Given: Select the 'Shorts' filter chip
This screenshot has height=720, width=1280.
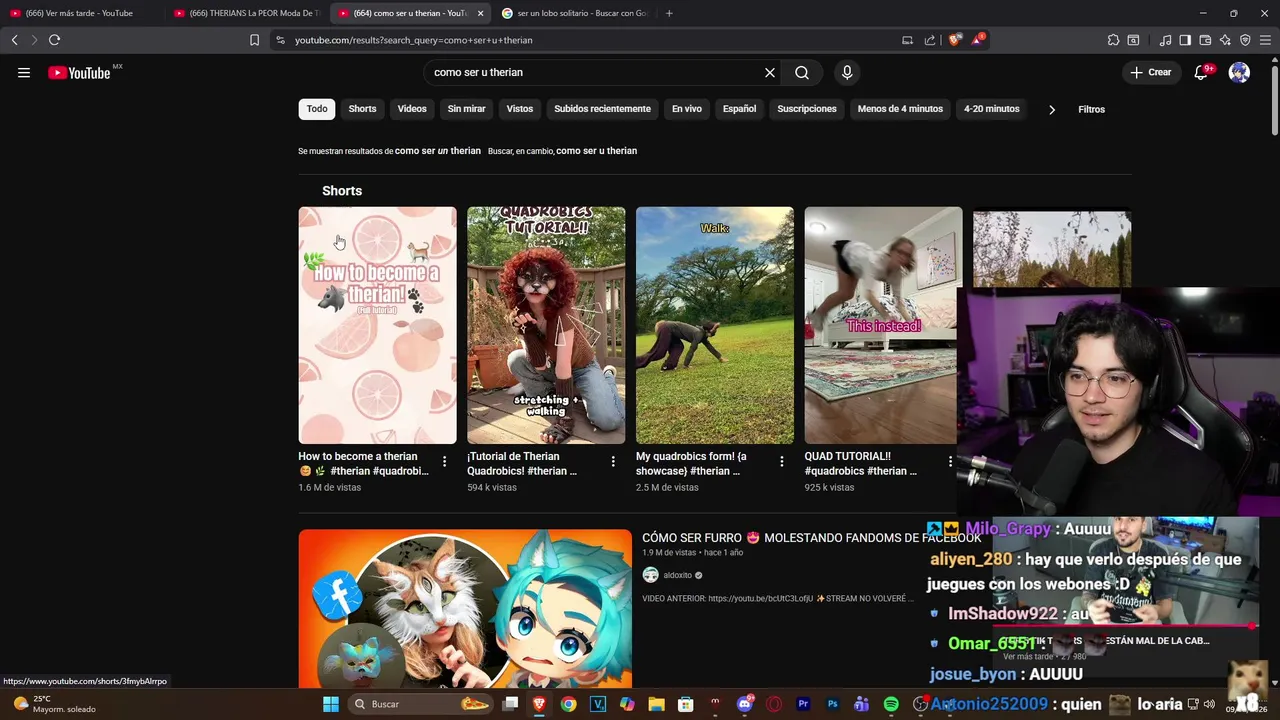Looking at the screenshot, I should [362, 109].
